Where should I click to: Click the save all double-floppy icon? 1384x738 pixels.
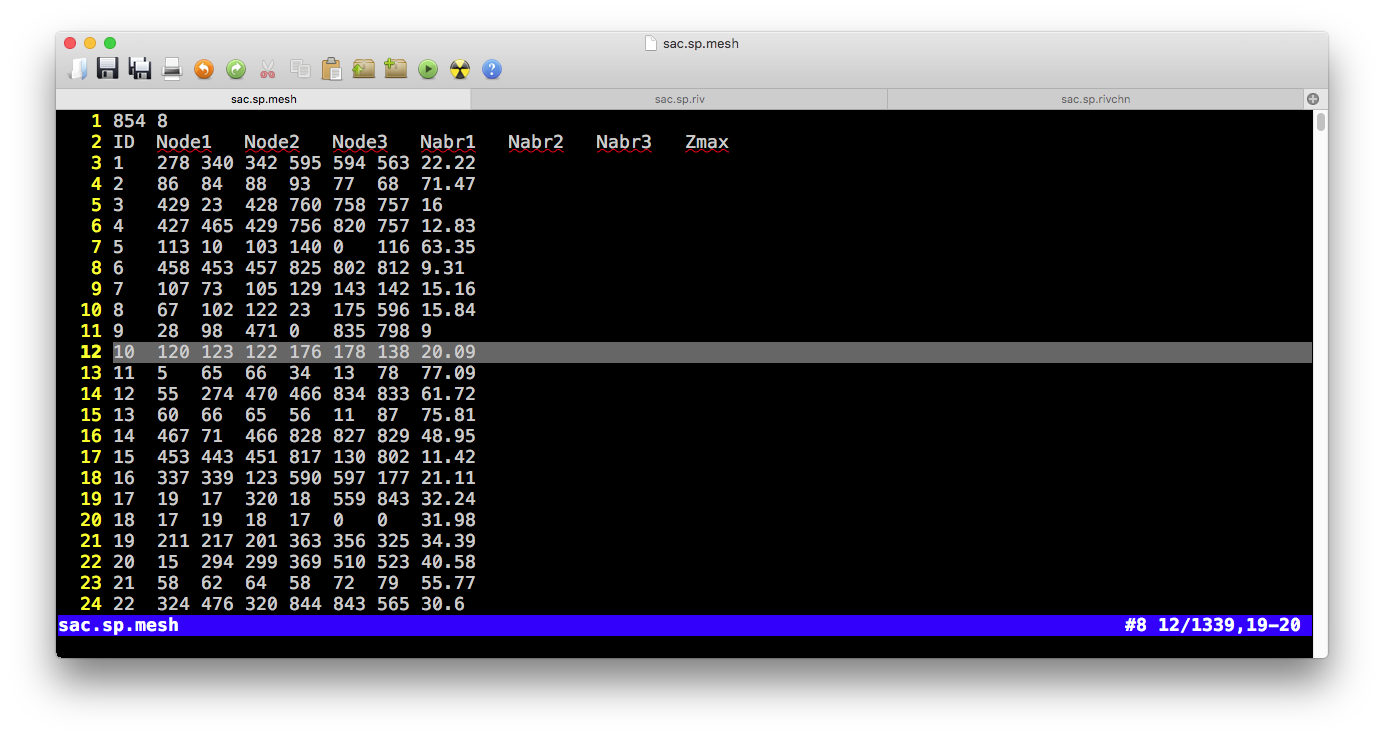tap(140, 69)
